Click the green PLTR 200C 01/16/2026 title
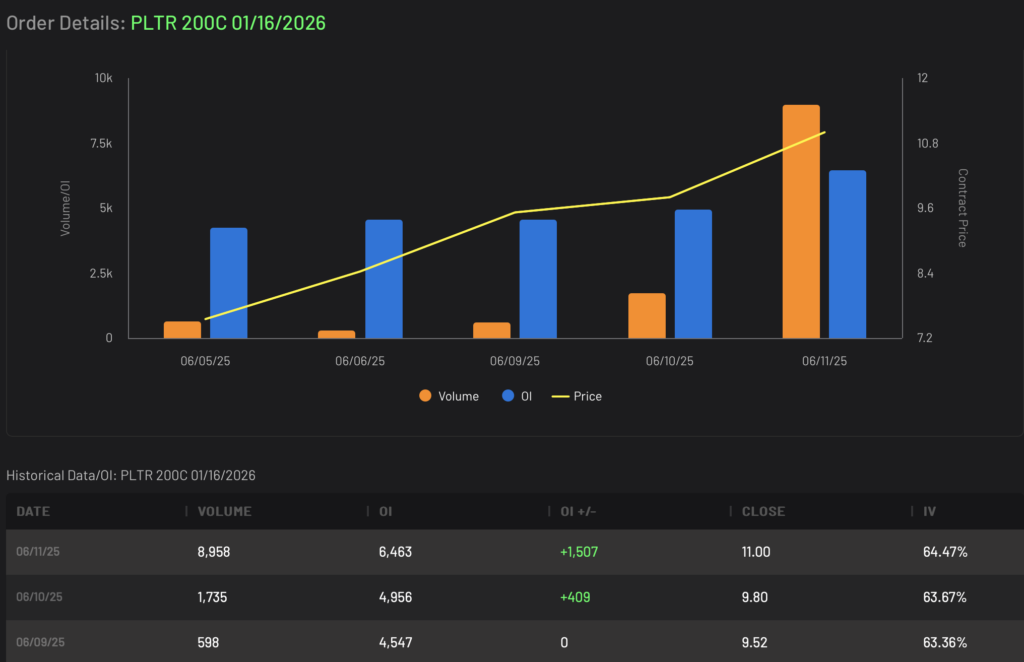The height and width of the screenshot is (662, 1024). (x=228, y=23)
